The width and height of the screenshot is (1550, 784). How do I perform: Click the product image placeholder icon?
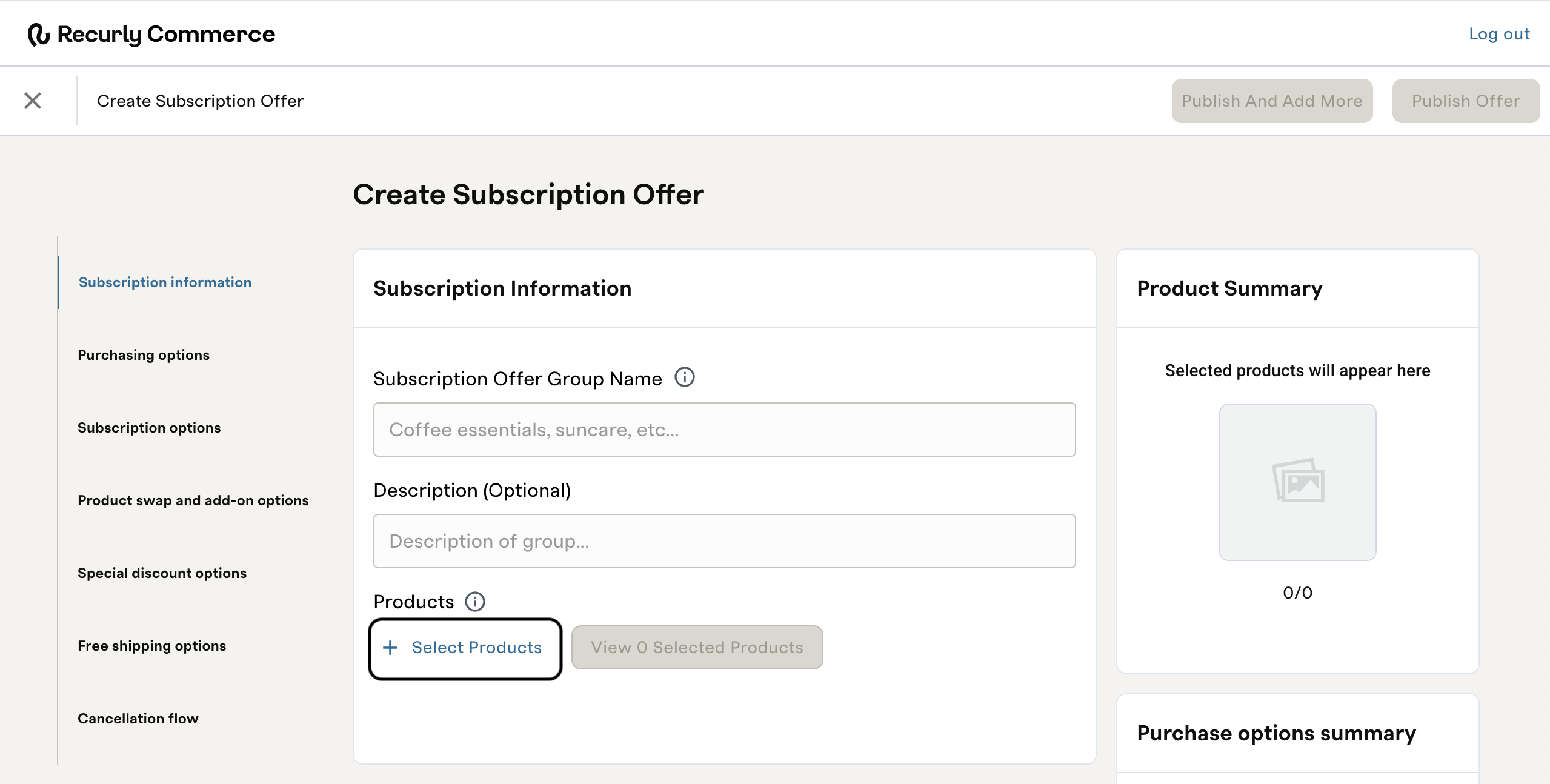pos(1297,481)
